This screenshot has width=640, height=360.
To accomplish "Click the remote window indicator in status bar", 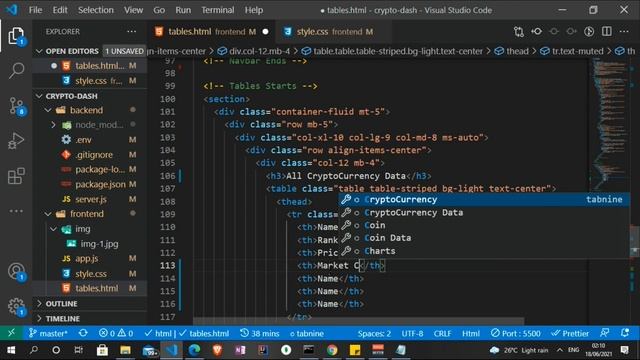I will pyautogui.click(x=11, y=333).
